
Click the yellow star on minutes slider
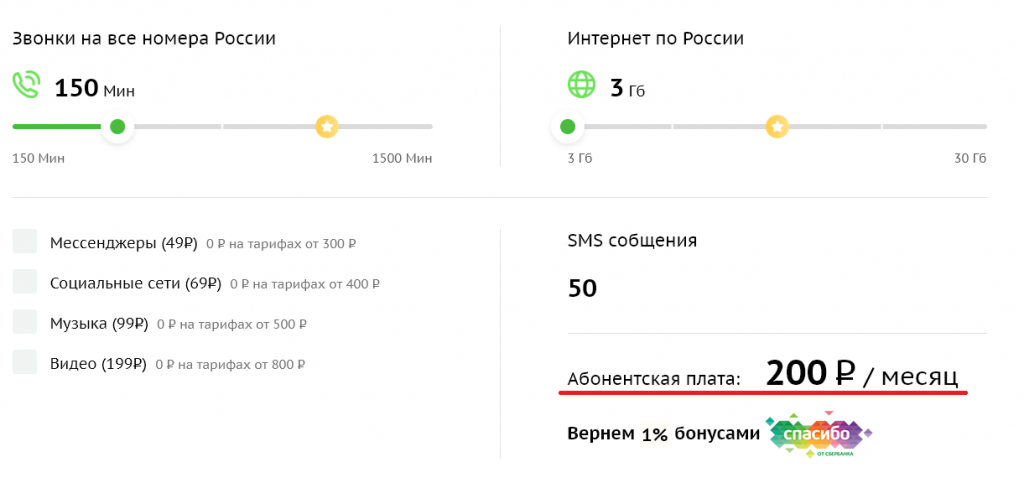pyautogui.click(x=327, y=127)
